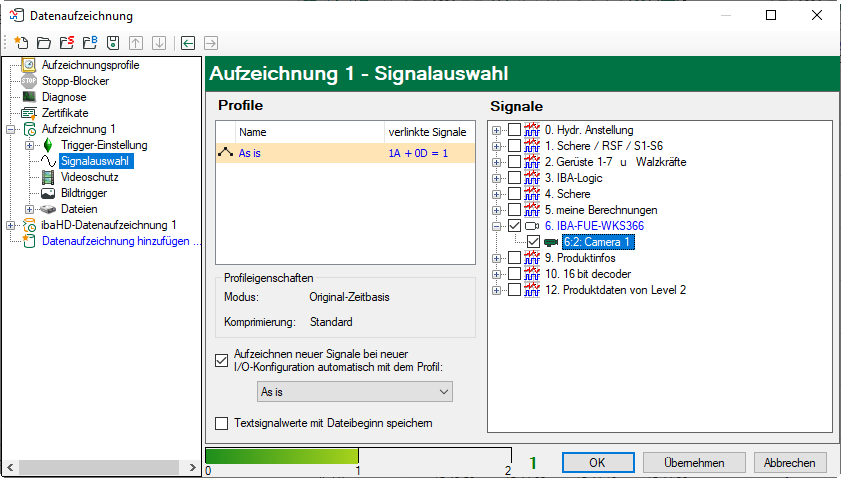Image resolution: width=841 pixels, height=478 pixels.
Task: Click the open folder toolbar icon
Action: 44,43
